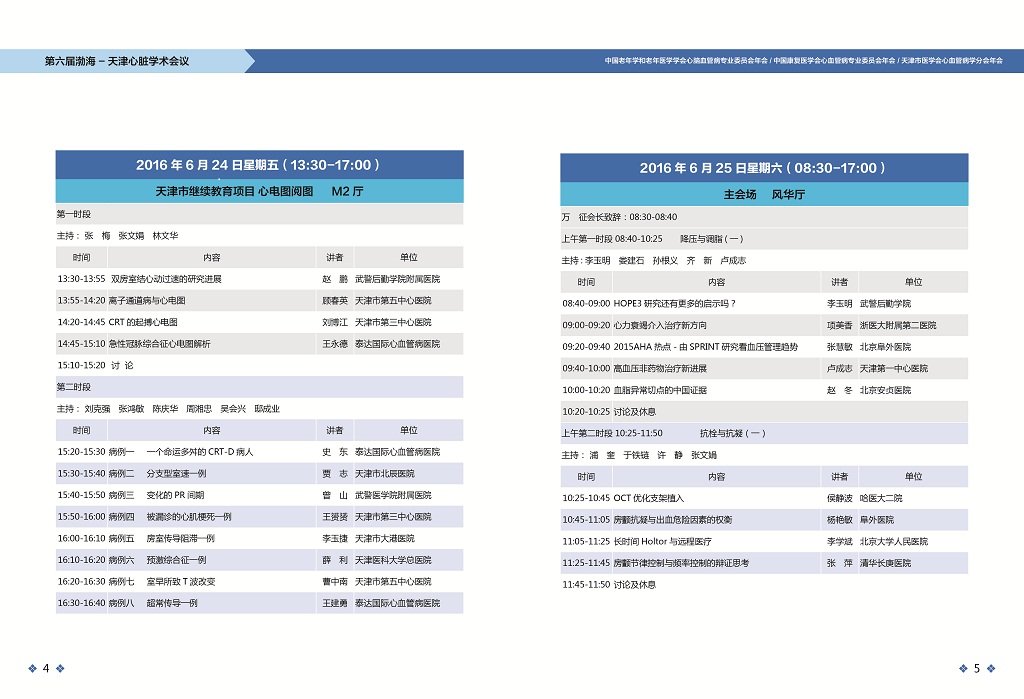Click the "第二时段" section row

click(x=259, y=387)
